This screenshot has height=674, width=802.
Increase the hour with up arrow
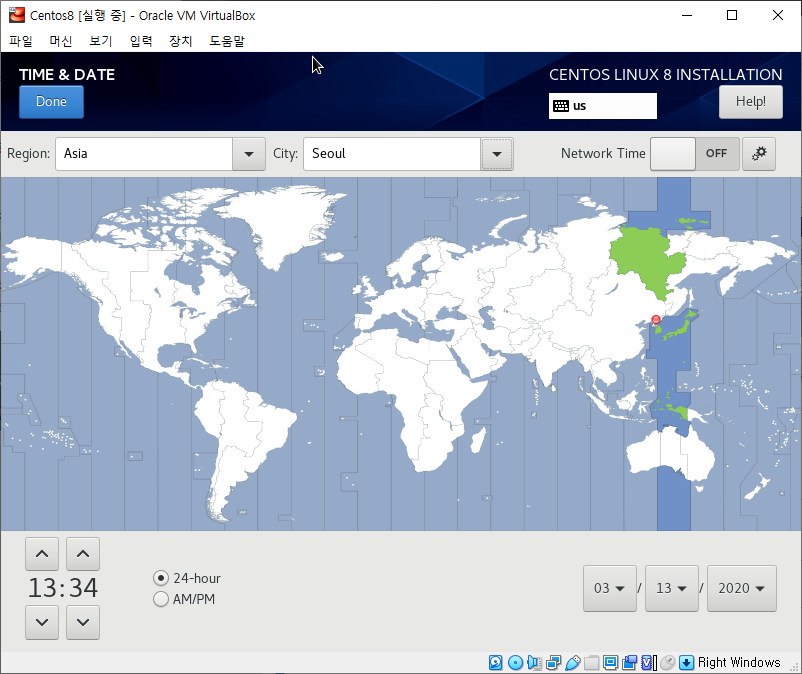point(42,554)
